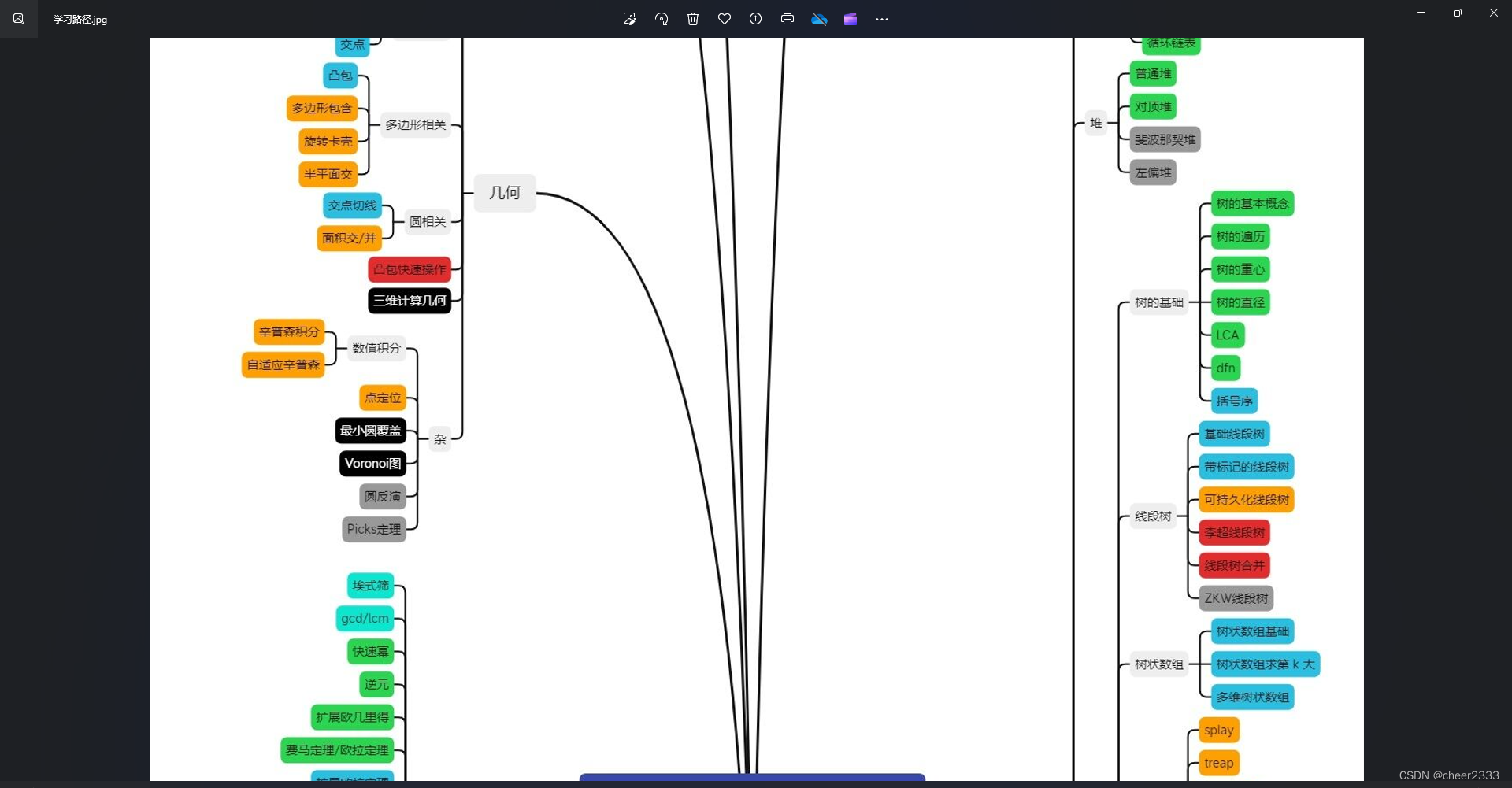Click the 括号序 node

point(1234,401)
